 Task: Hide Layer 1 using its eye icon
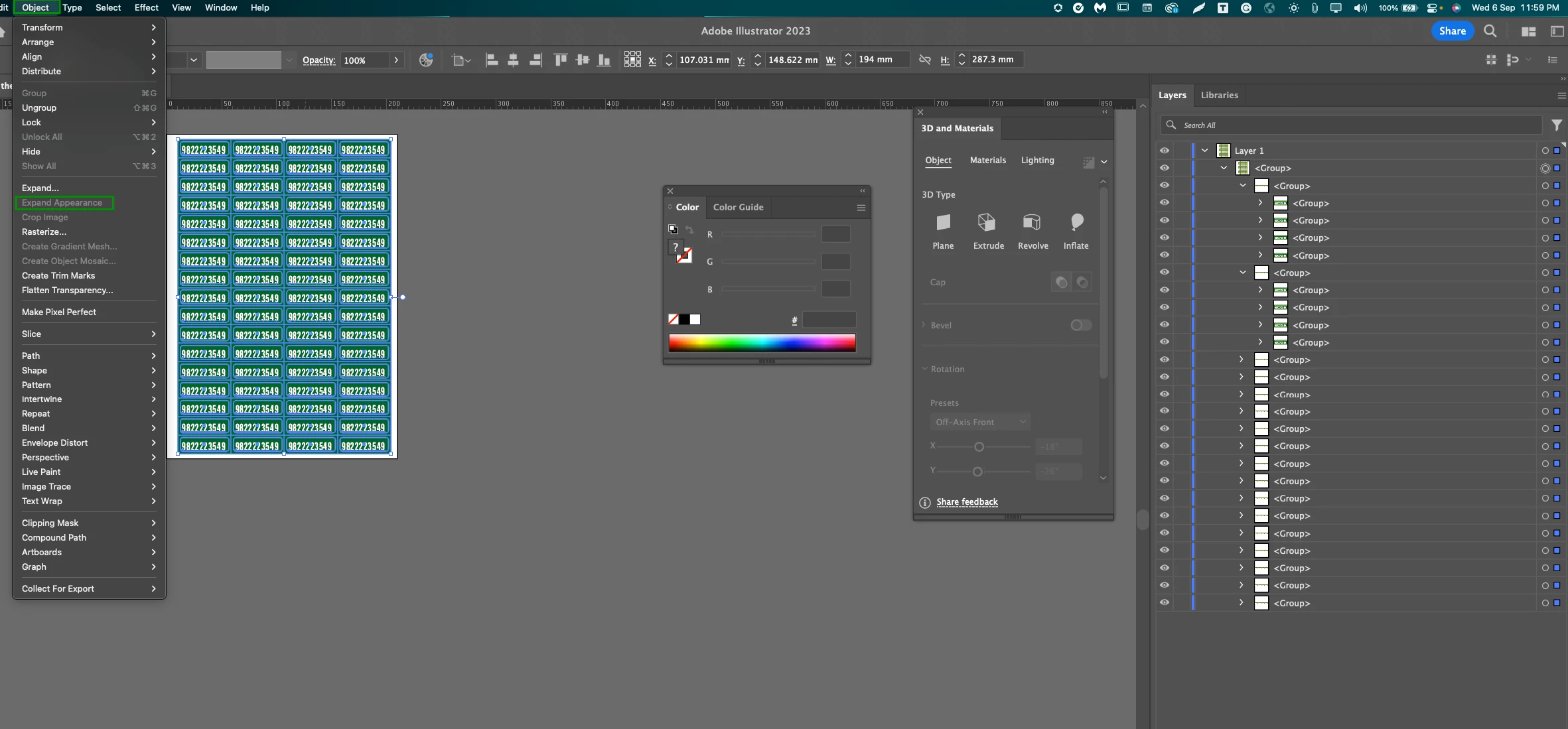point(1165,151)
